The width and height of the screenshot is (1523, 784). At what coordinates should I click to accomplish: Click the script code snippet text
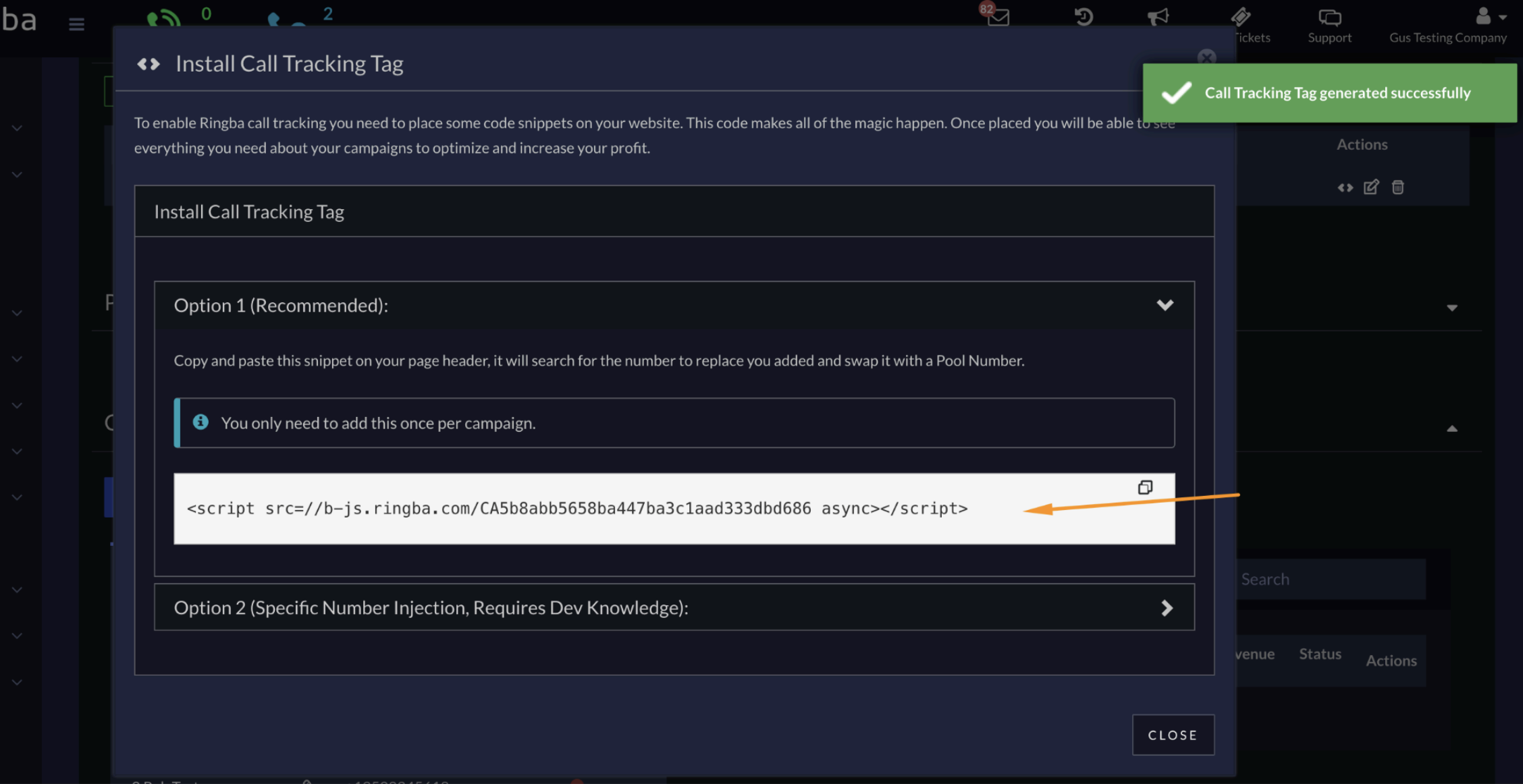[x=577, y=509]
